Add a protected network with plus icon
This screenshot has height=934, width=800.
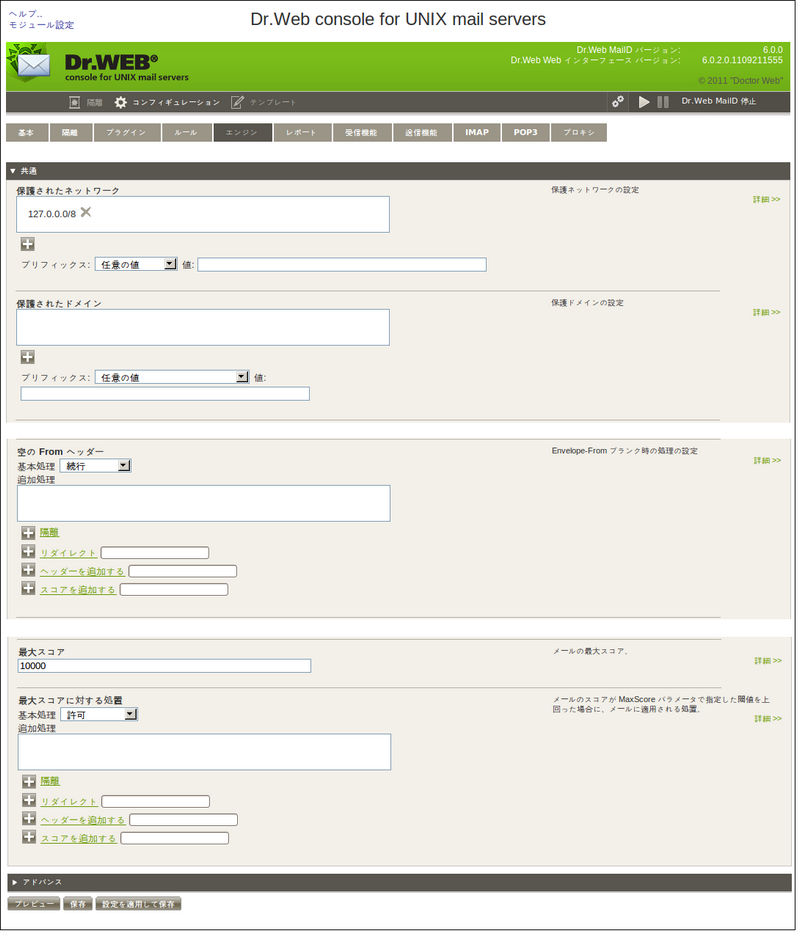pos(27,244)
